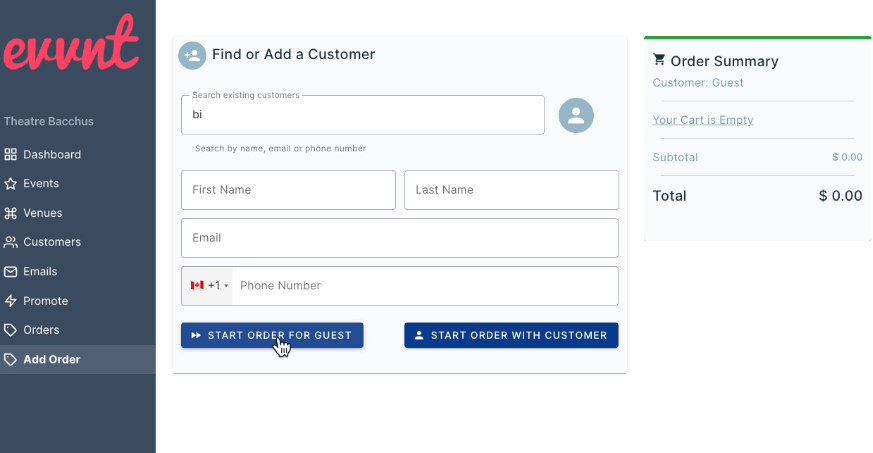Click the Venues command icon
This screenshot has width=873, height=453.
click(x=11, y=213)
